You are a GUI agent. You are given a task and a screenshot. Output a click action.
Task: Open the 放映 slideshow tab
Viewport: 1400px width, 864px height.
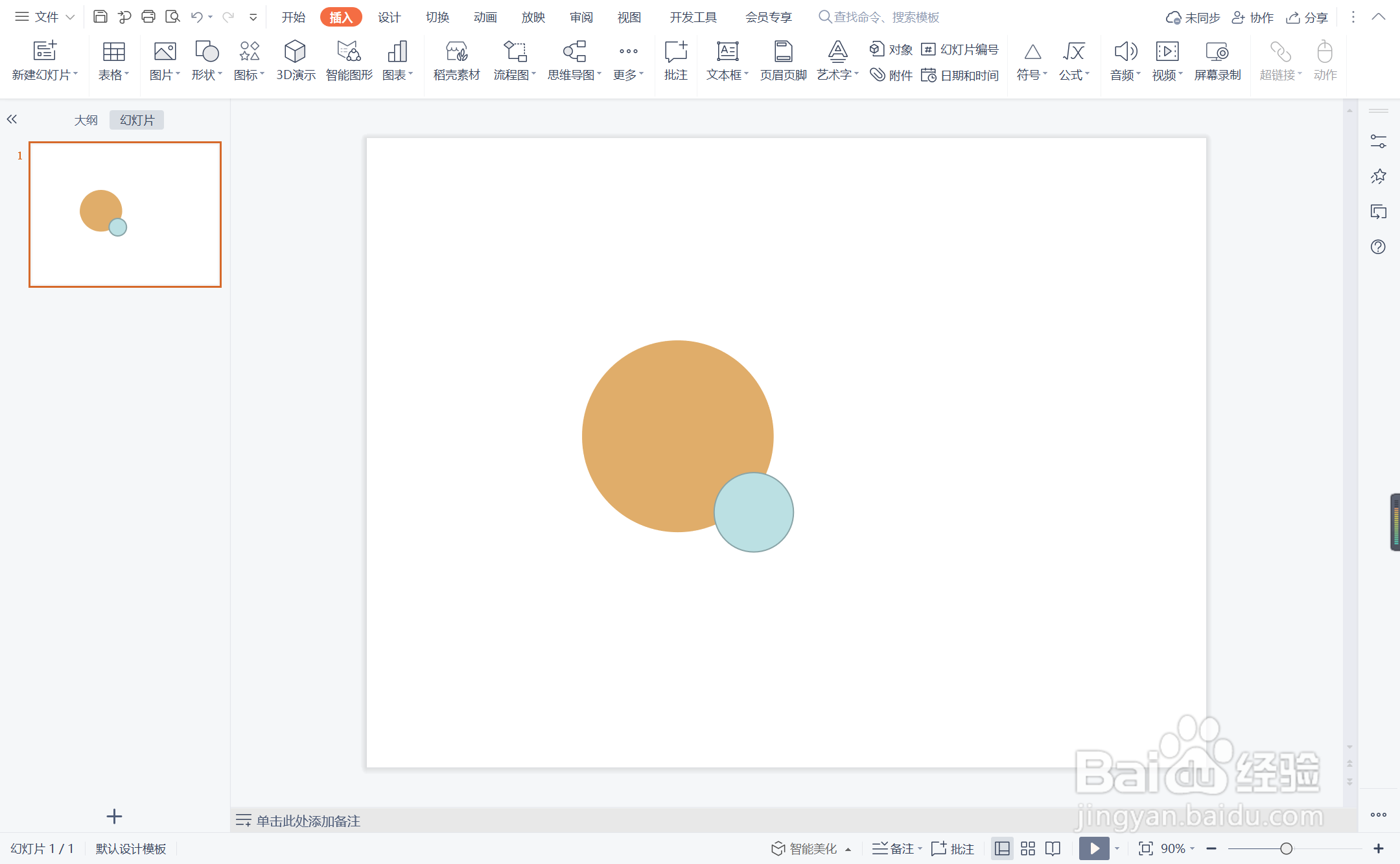(x=533, y=17)
